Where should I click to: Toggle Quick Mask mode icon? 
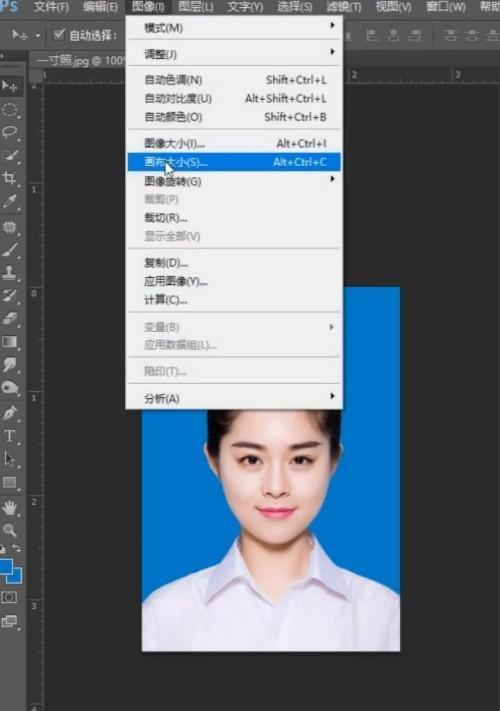point(9,598)
